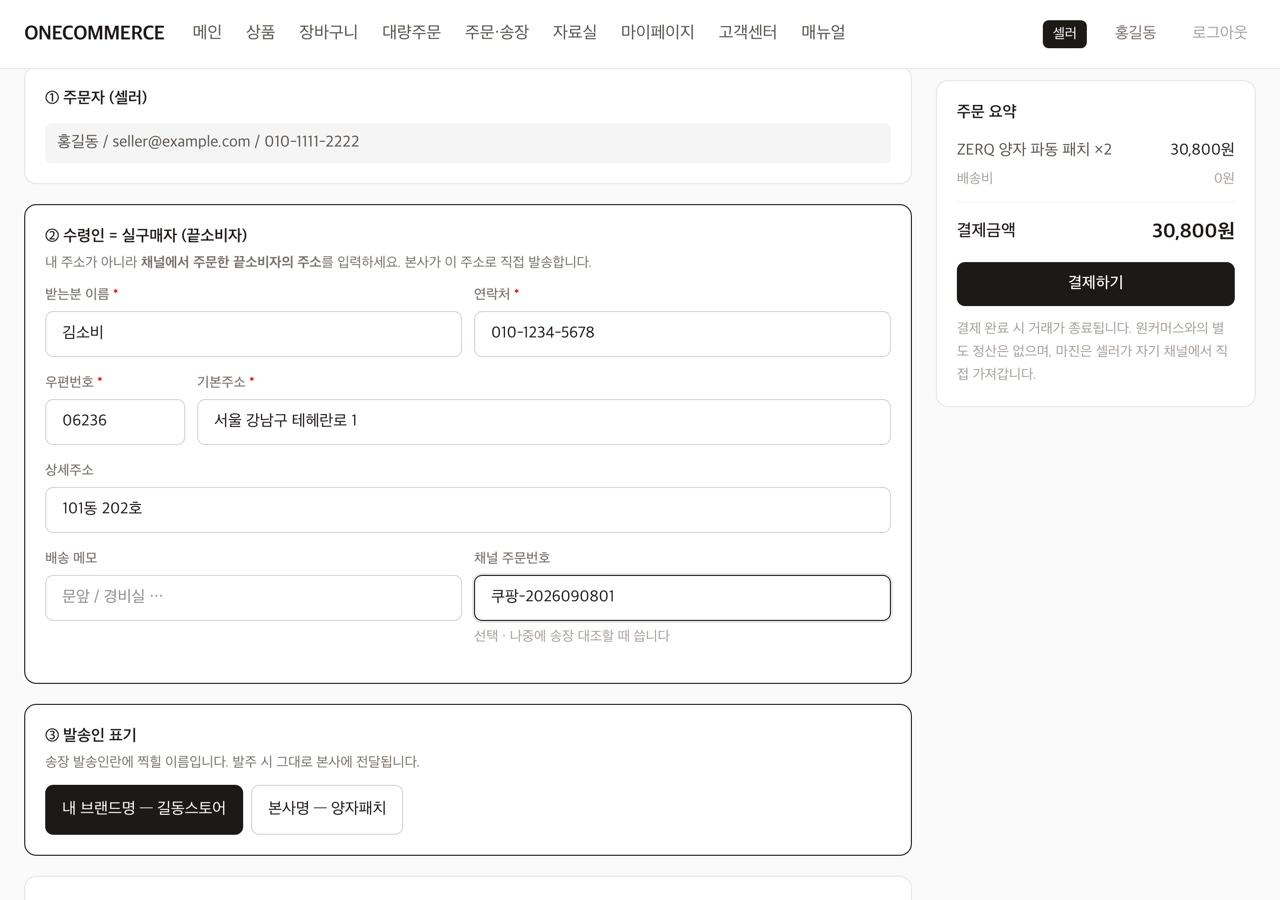Navigate to 대량주문
The image size is (1280, 900).
[x=411, y=32]
